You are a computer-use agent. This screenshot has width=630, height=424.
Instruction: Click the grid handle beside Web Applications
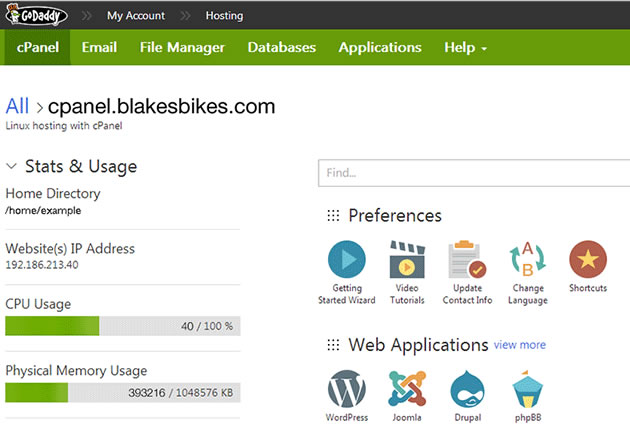(x=333, y=345)
